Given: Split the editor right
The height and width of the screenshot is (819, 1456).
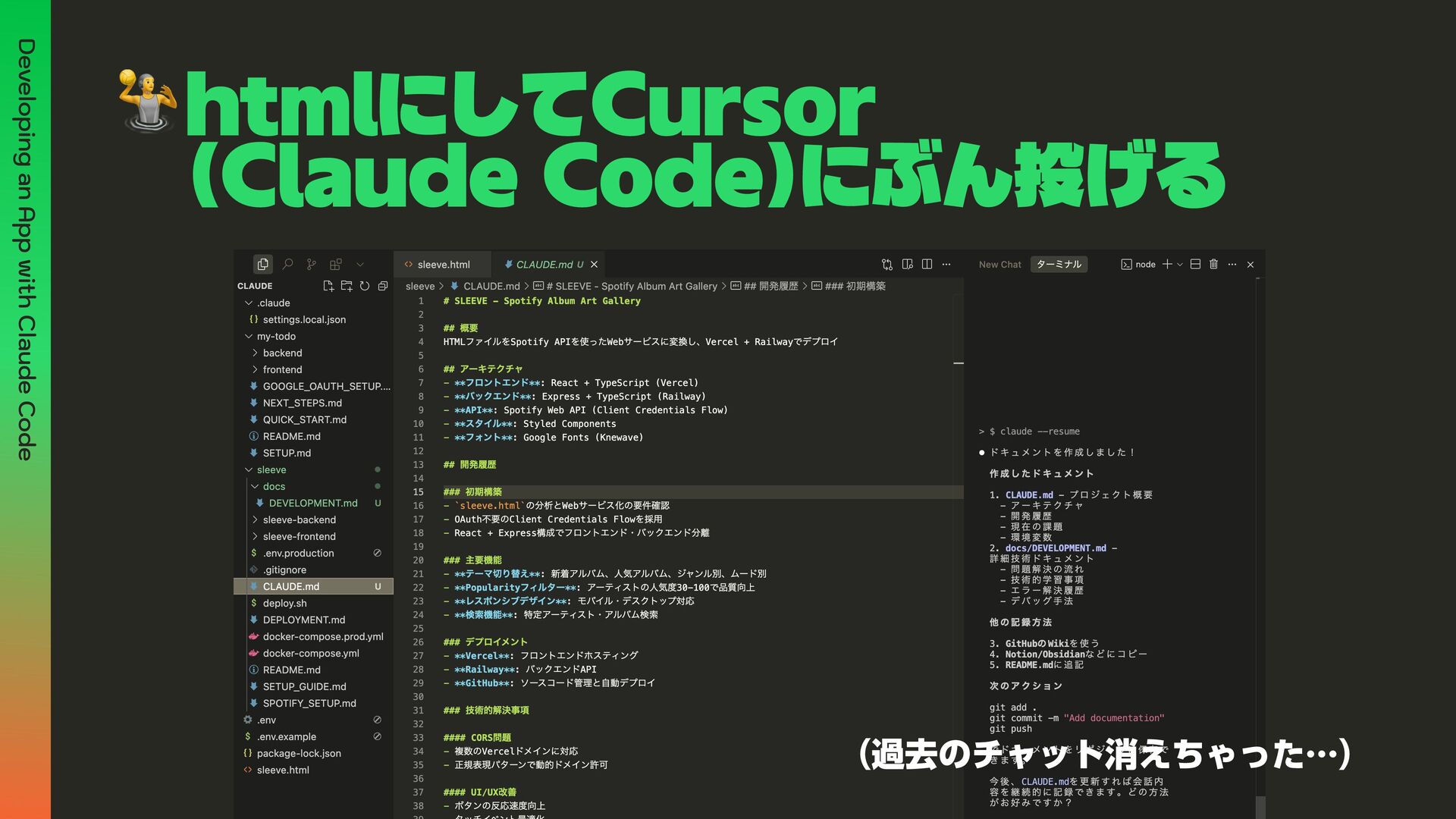Looking at the screenshot, I should [927, 265].
